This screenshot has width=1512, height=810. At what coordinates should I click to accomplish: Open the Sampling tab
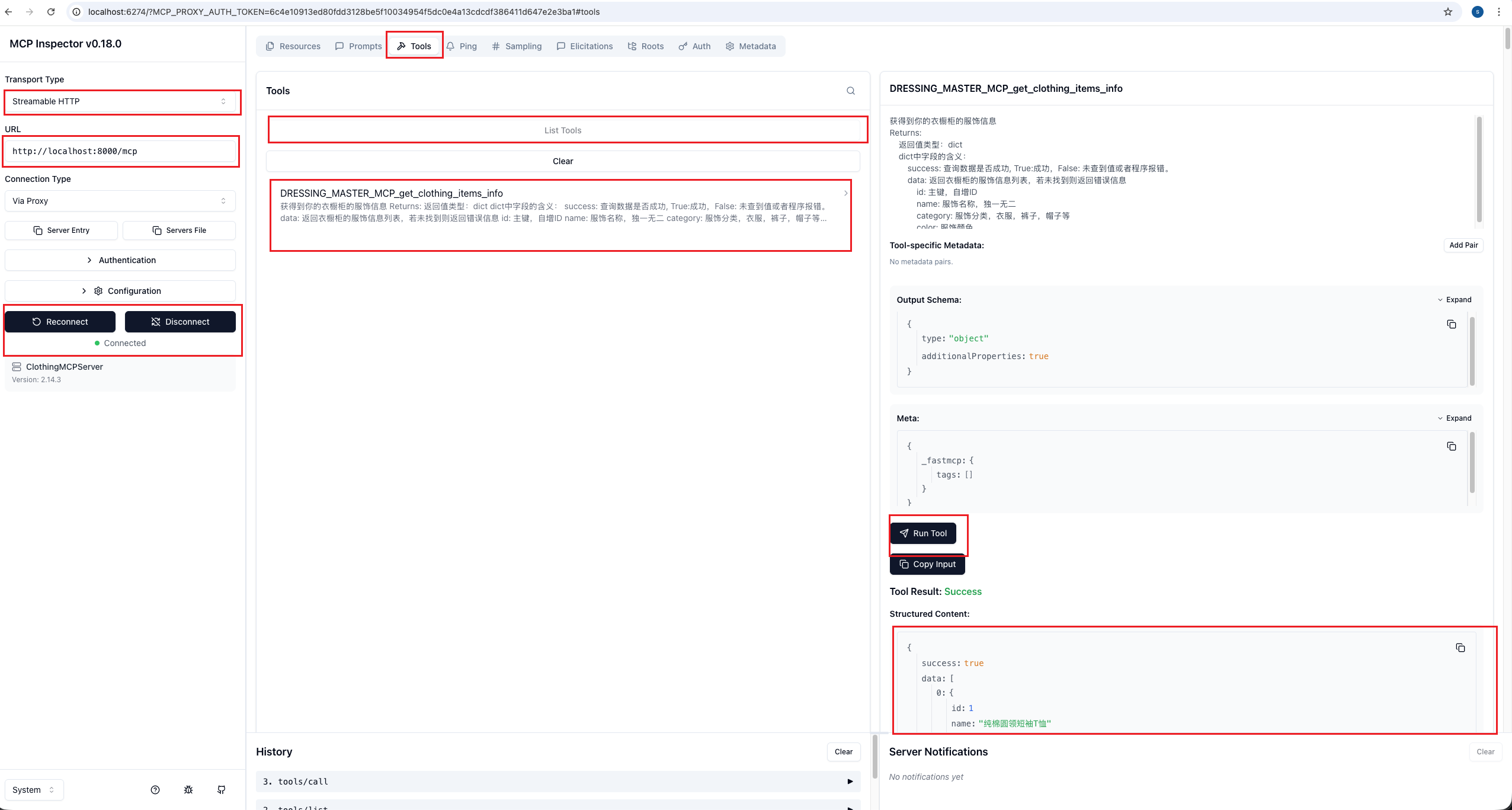tap(517, 46)
